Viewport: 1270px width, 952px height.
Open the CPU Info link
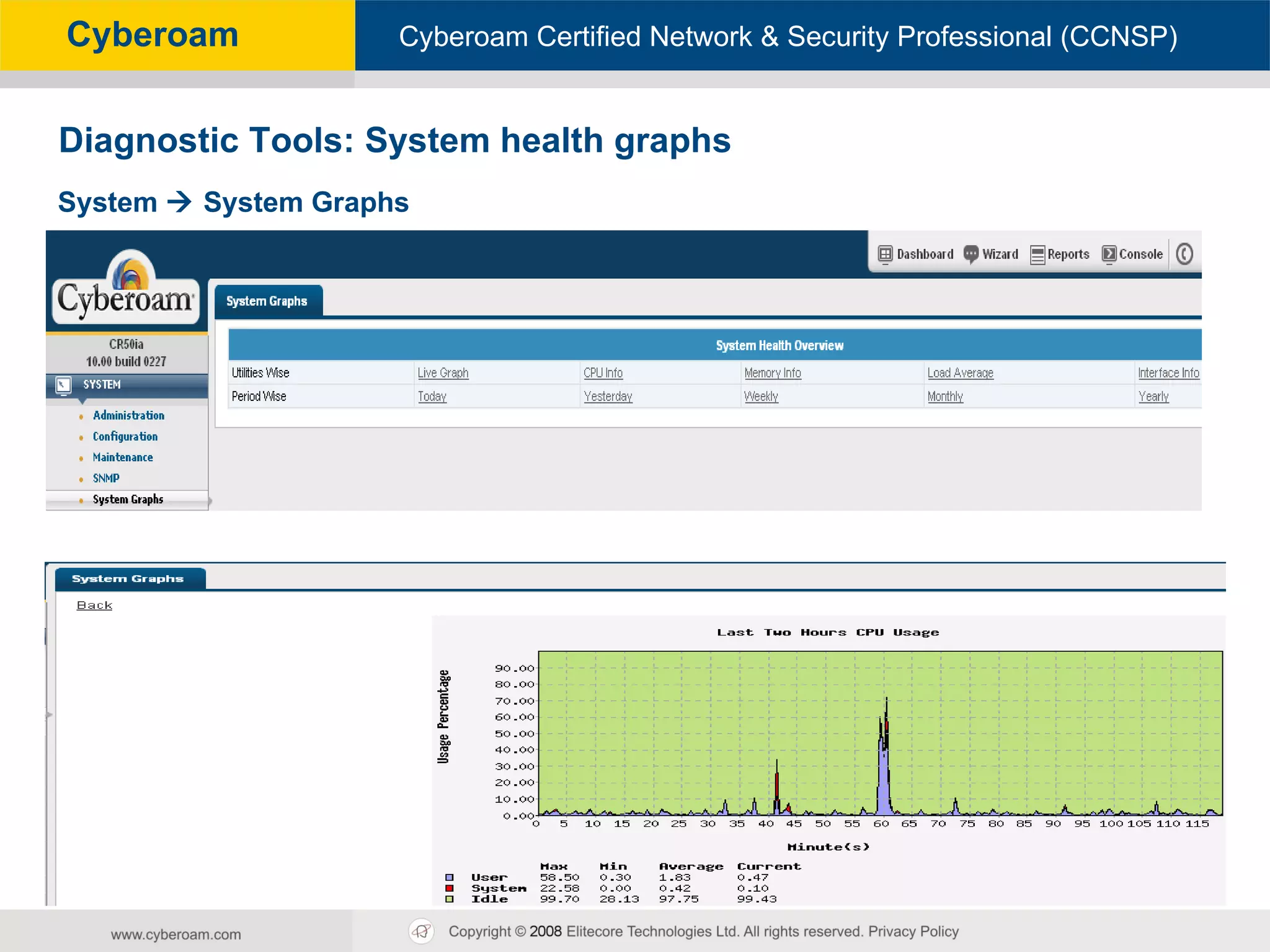(603, 373)
